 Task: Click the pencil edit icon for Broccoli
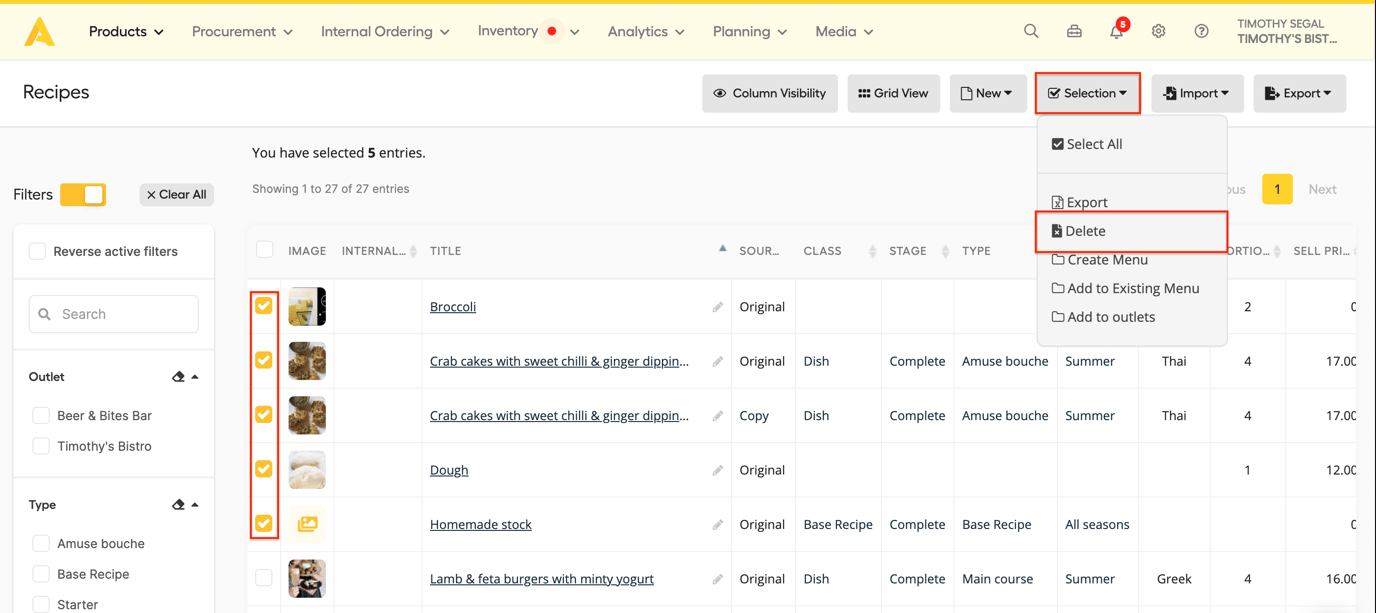click(717, 307)
